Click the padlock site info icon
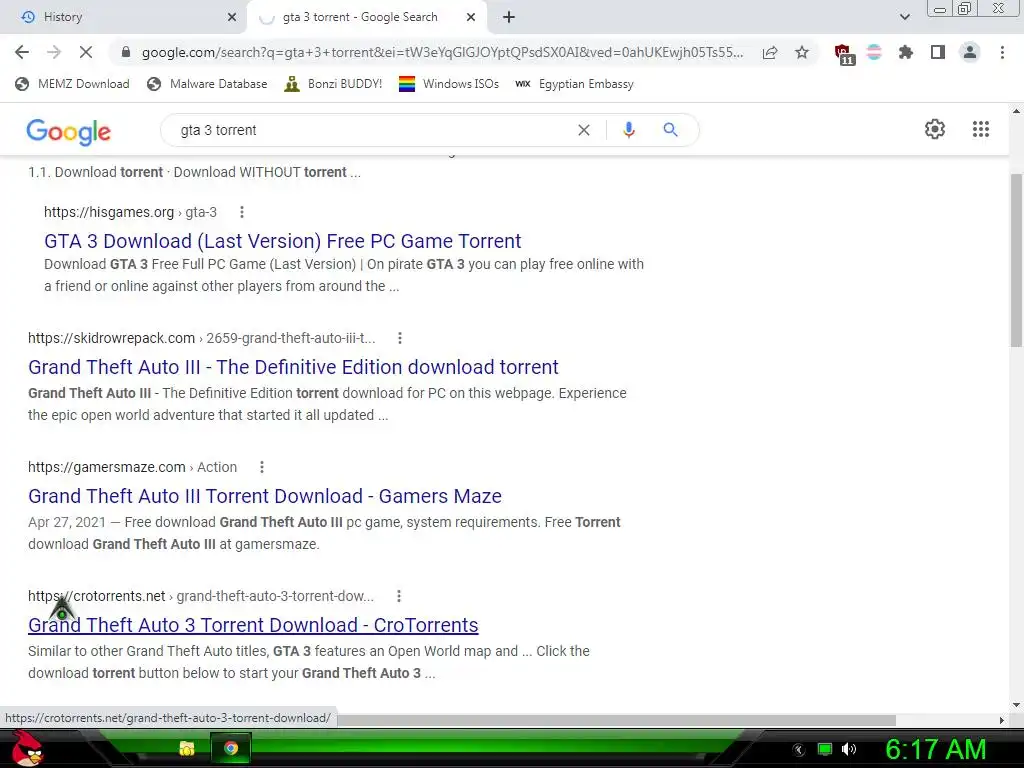The image size is (1024, 768). pos(126,52)
